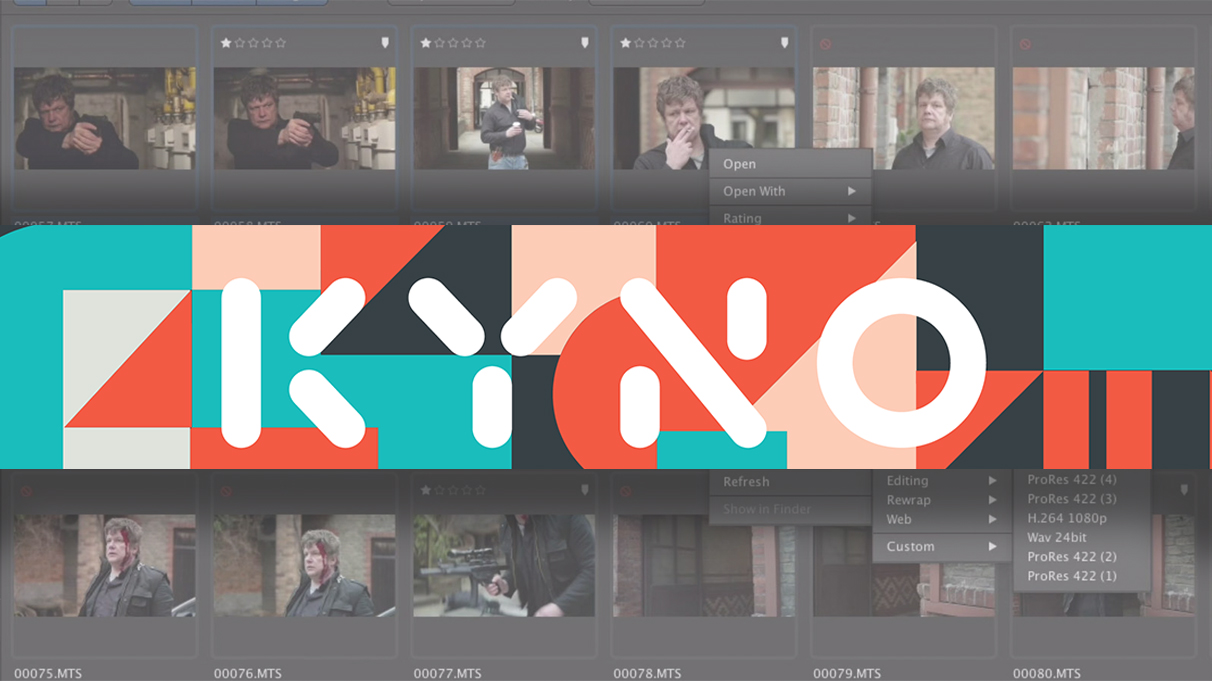Image resolution: width=1212 pixels, height=682 pixels.
Task: Click the marker tag on the starred pistol-aiming clip
Action: (385, 43)
